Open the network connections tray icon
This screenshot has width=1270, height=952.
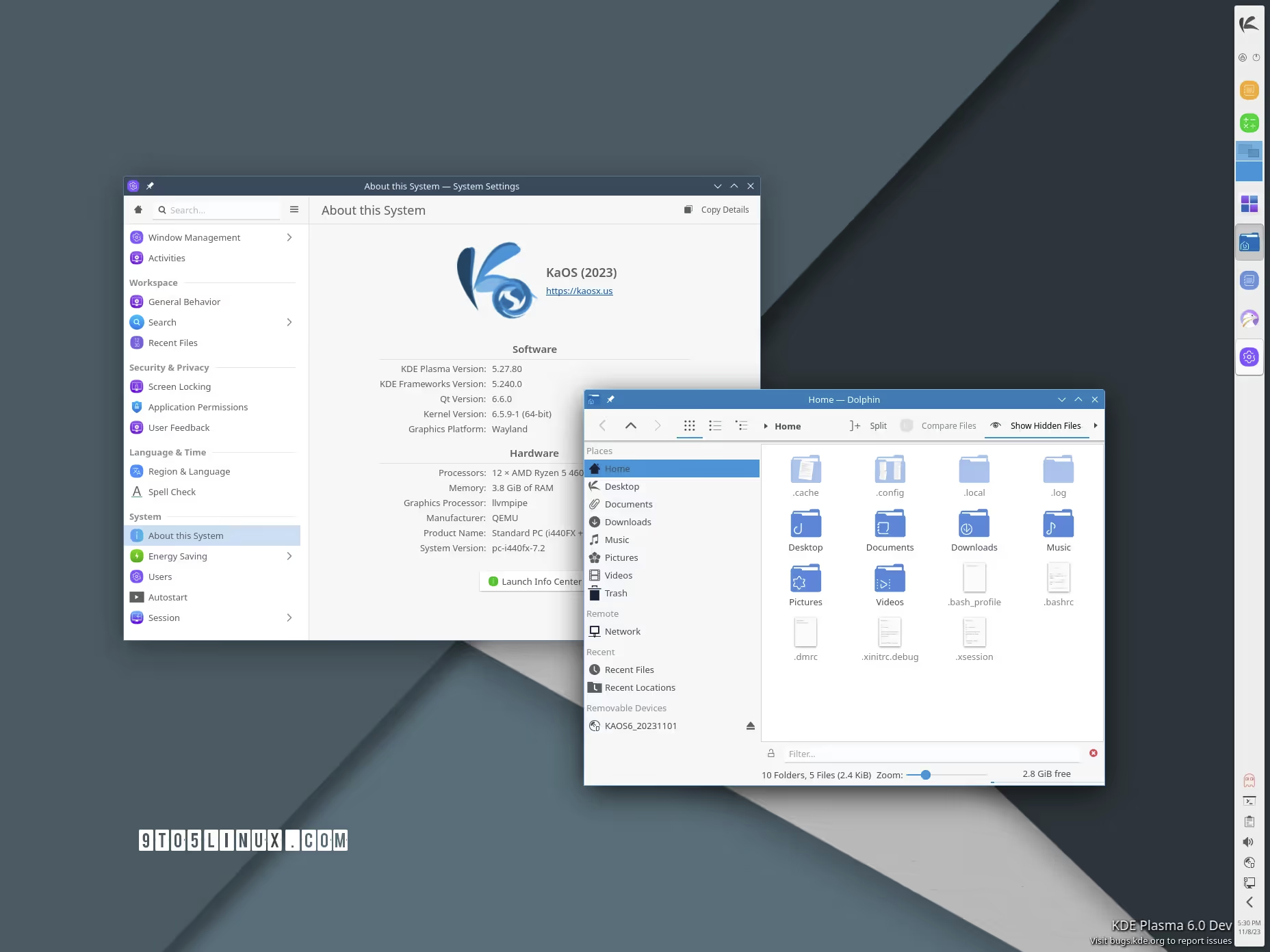(1249, 883)
